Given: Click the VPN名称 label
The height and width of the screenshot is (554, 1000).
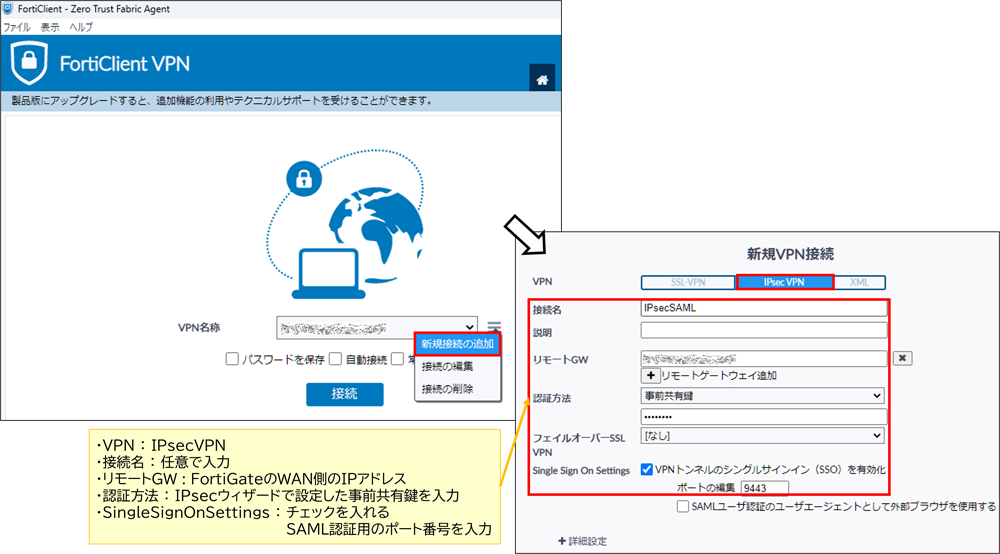Looking at the screenshot, I should 198,328.
